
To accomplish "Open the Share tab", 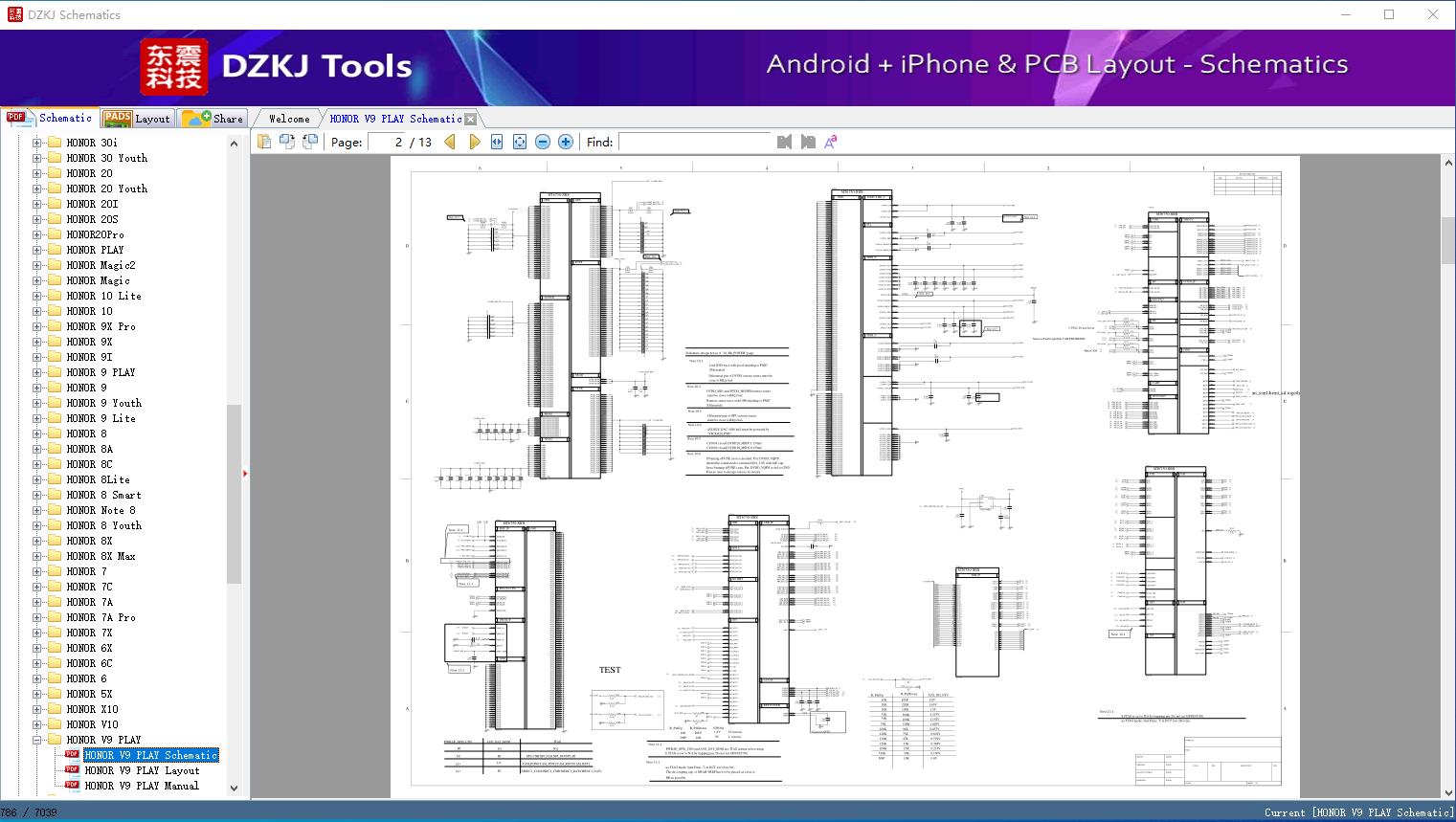I will coord(213,118).
